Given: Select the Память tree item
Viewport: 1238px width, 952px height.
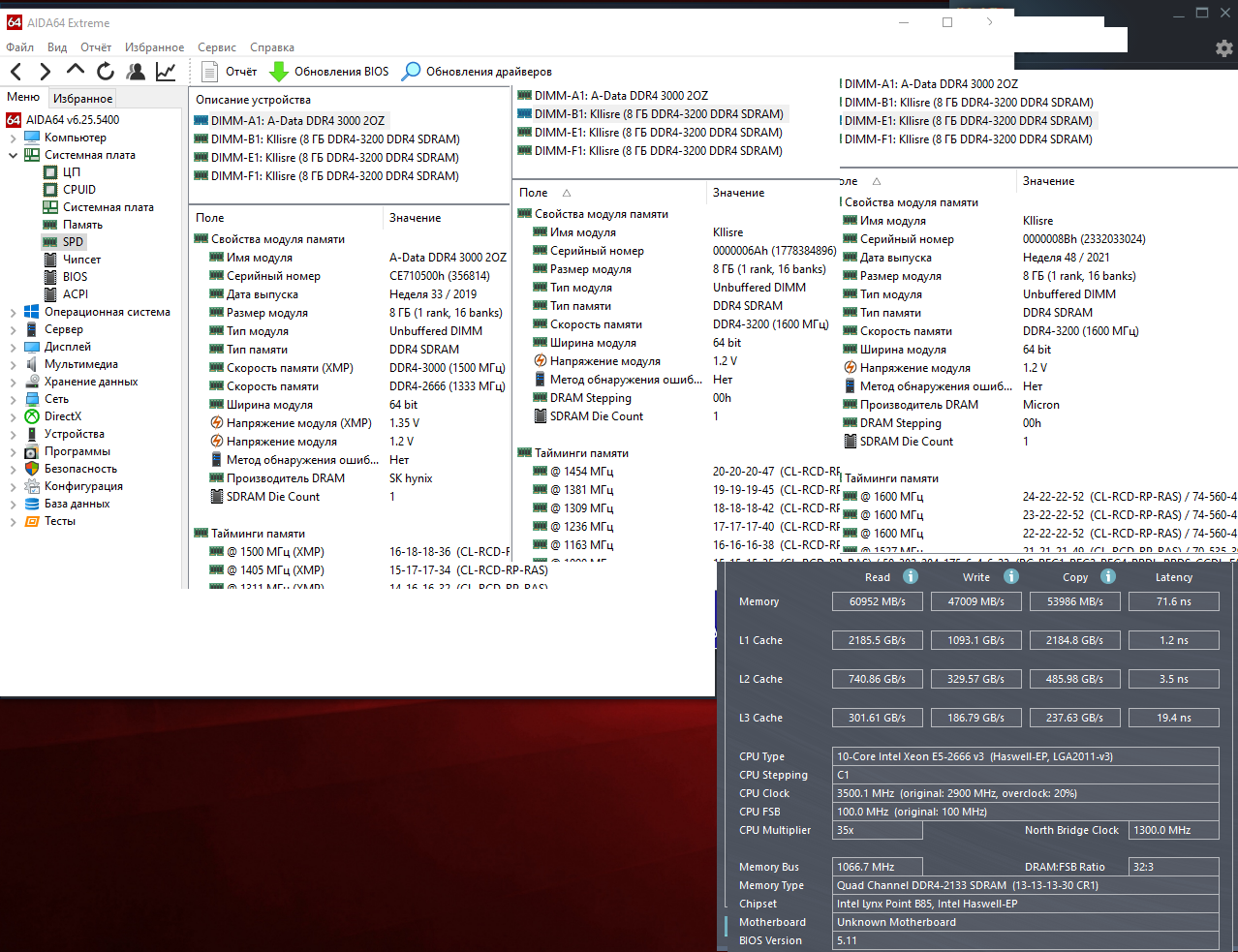Looking at the screenshot, I should 73,225.
